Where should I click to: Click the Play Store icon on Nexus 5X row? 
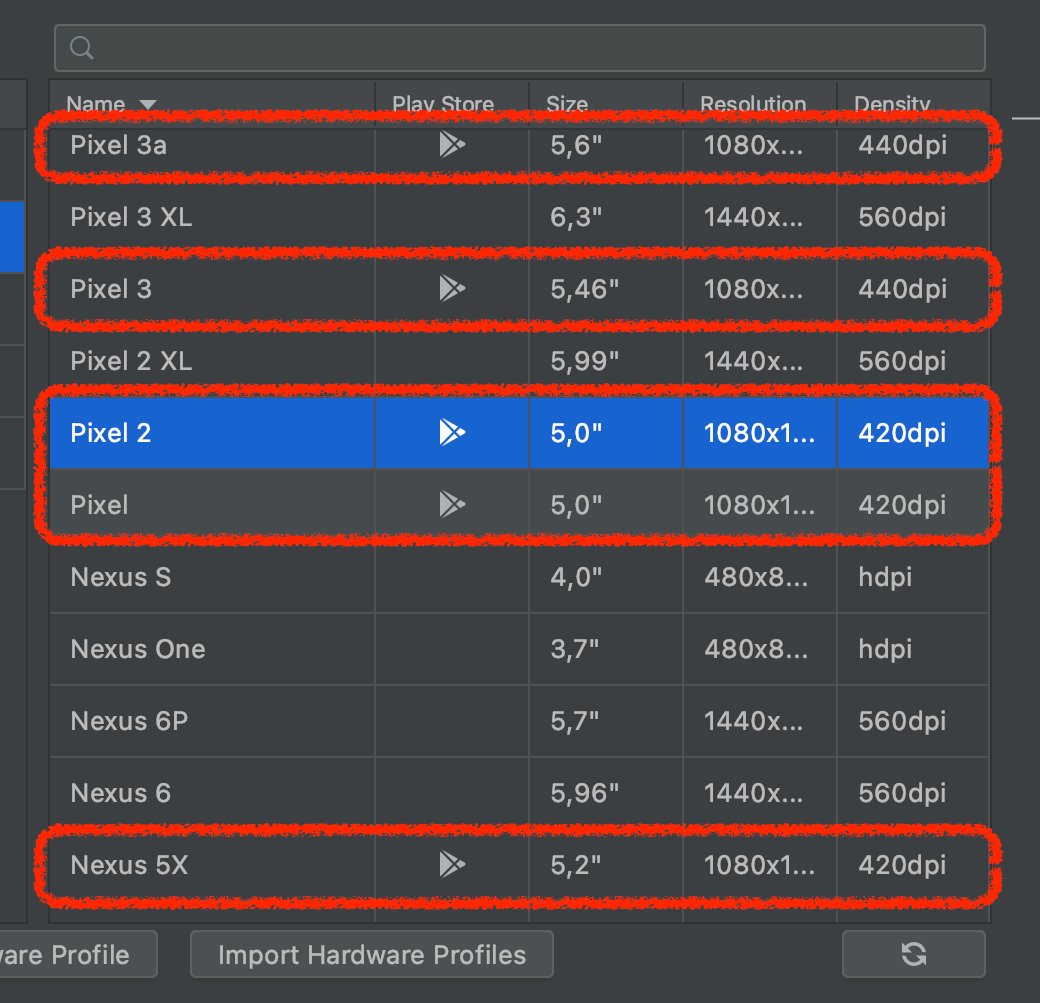pyautogui.click(x=451, y=864)
